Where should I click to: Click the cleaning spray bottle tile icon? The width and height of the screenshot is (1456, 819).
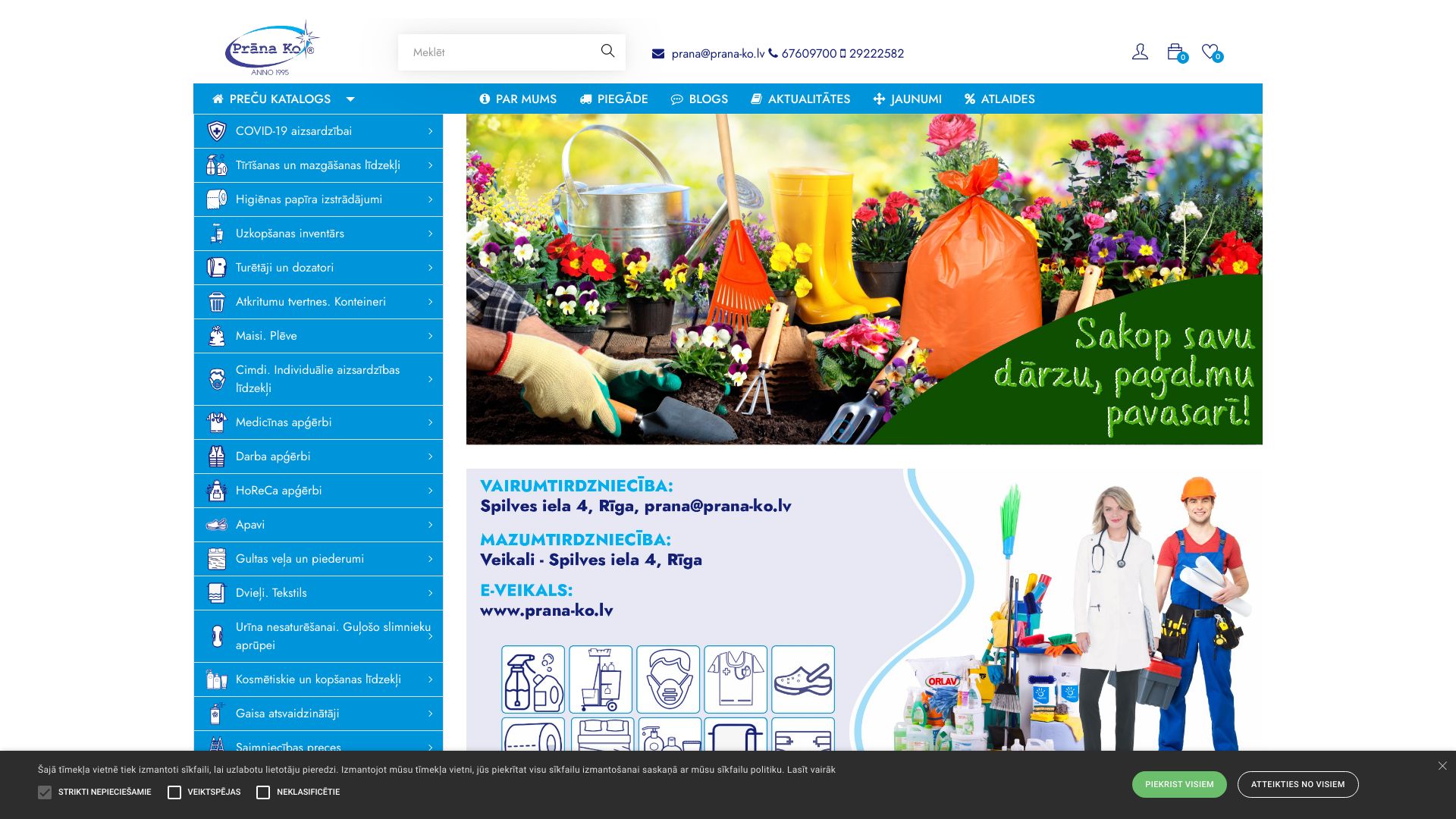coord(533,679)
